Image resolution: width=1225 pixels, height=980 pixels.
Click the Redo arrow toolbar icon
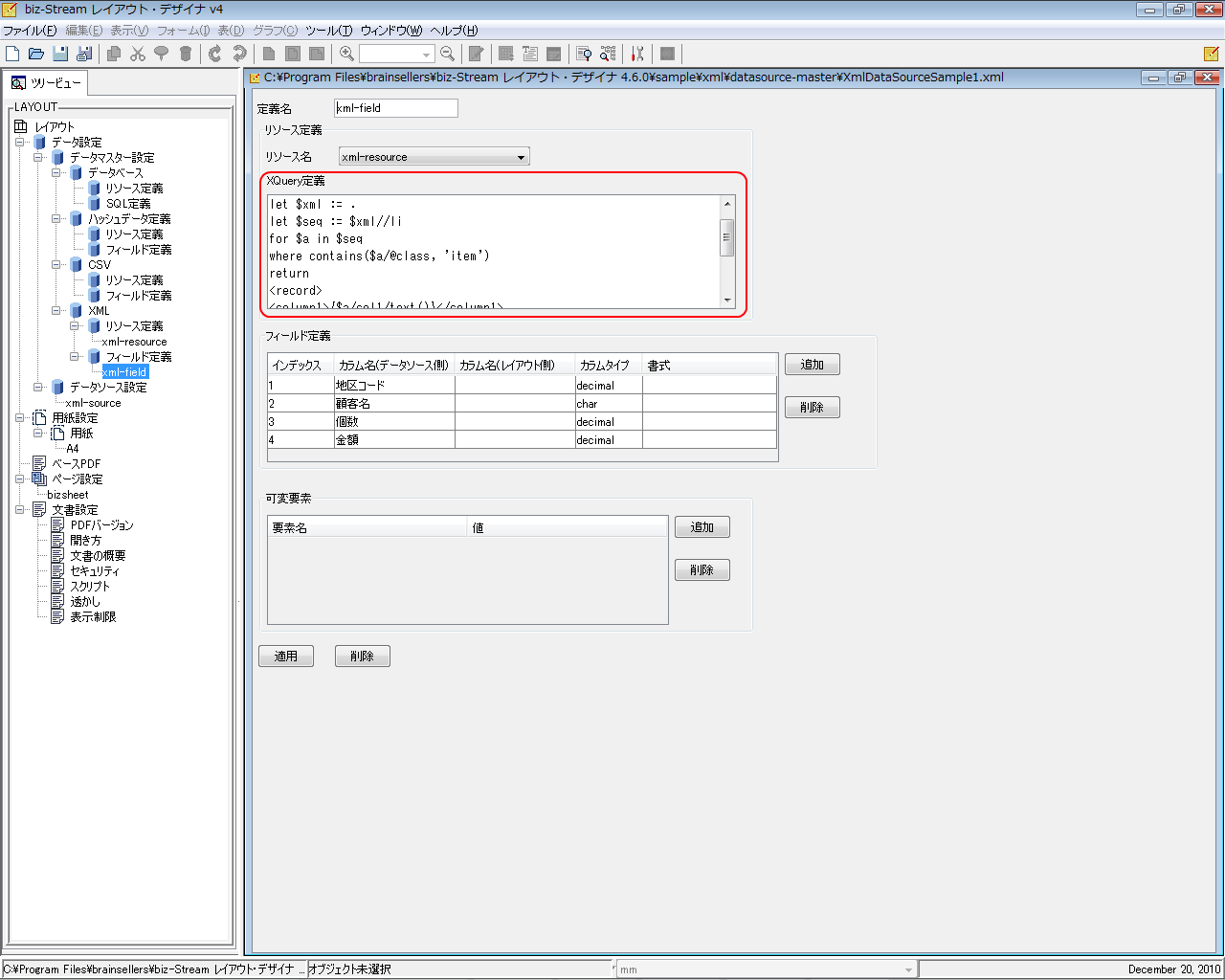tap(239, 54)
